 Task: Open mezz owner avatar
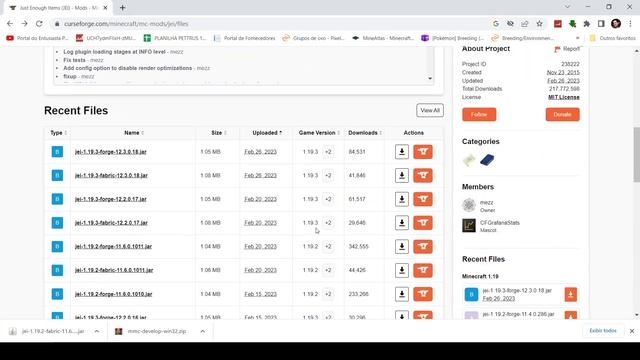click(x=469, y=205)
